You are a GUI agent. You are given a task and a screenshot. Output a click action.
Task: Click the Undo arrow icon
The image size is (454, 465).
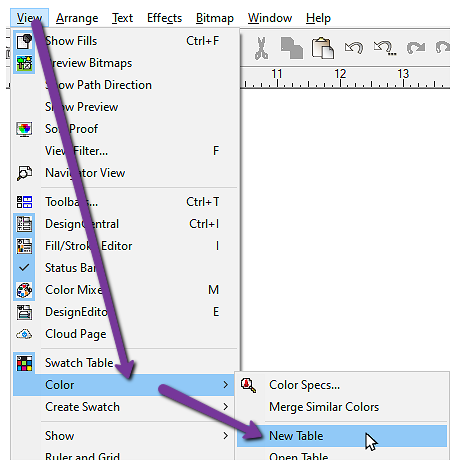(x=354, y=47)
